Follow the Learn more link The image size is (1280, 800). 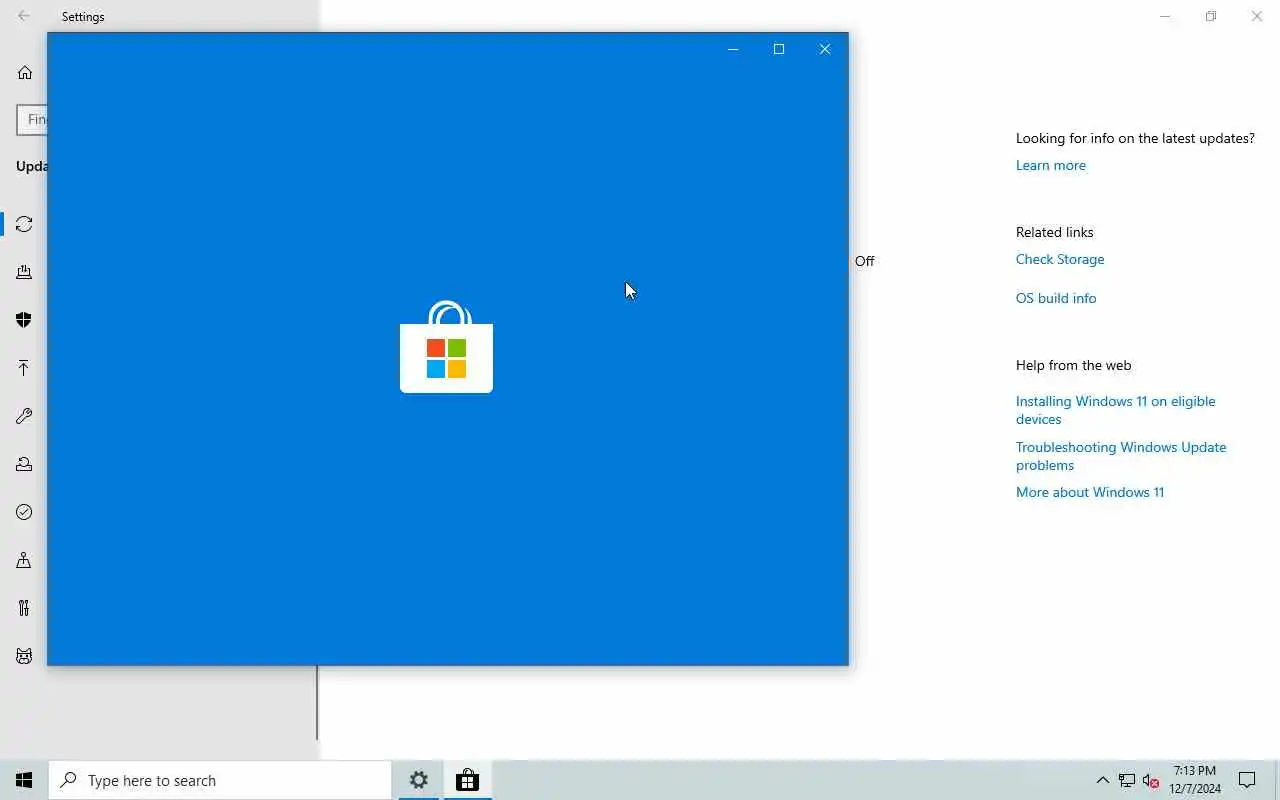point(1050,165)
